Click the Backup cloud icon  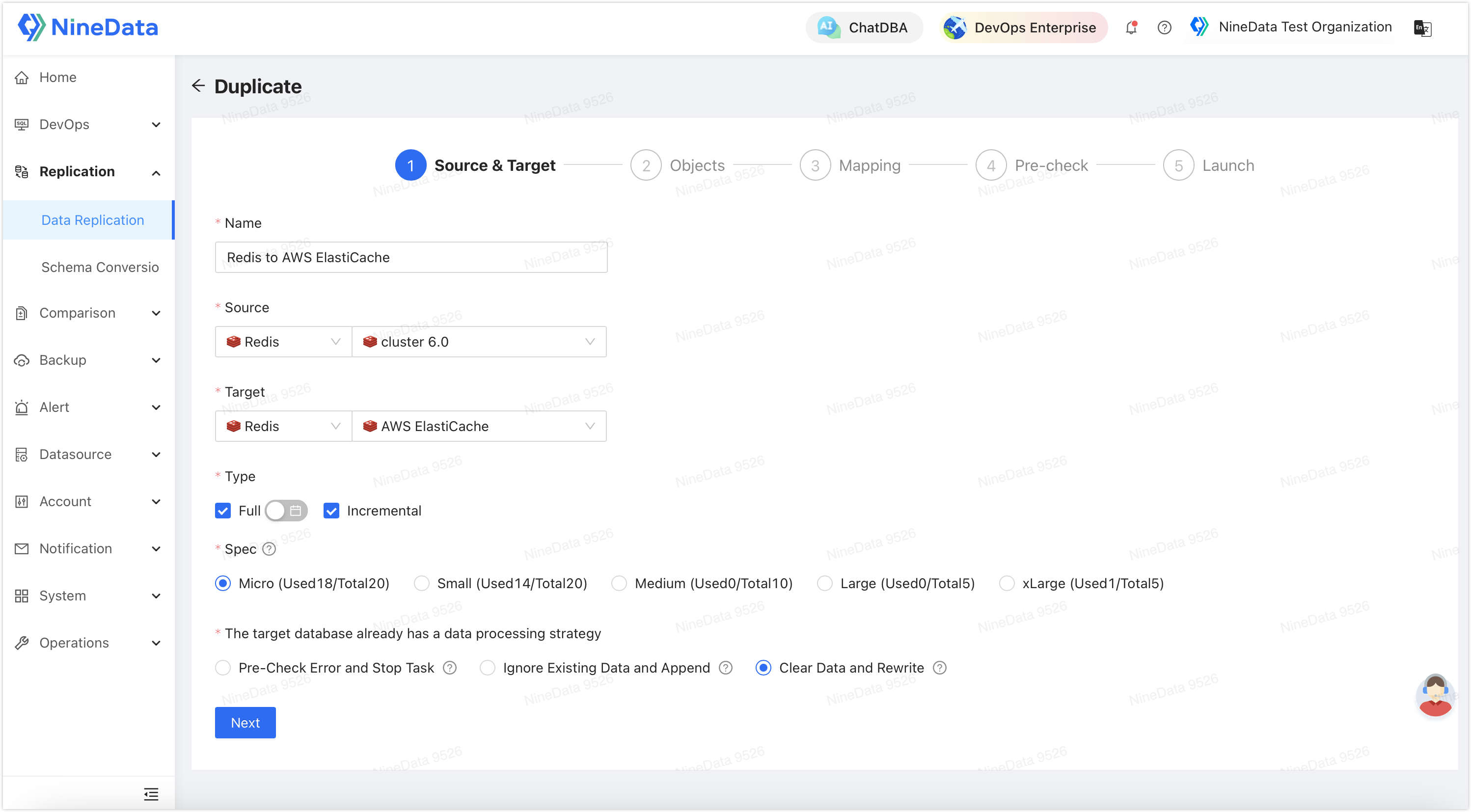point(22,360)
